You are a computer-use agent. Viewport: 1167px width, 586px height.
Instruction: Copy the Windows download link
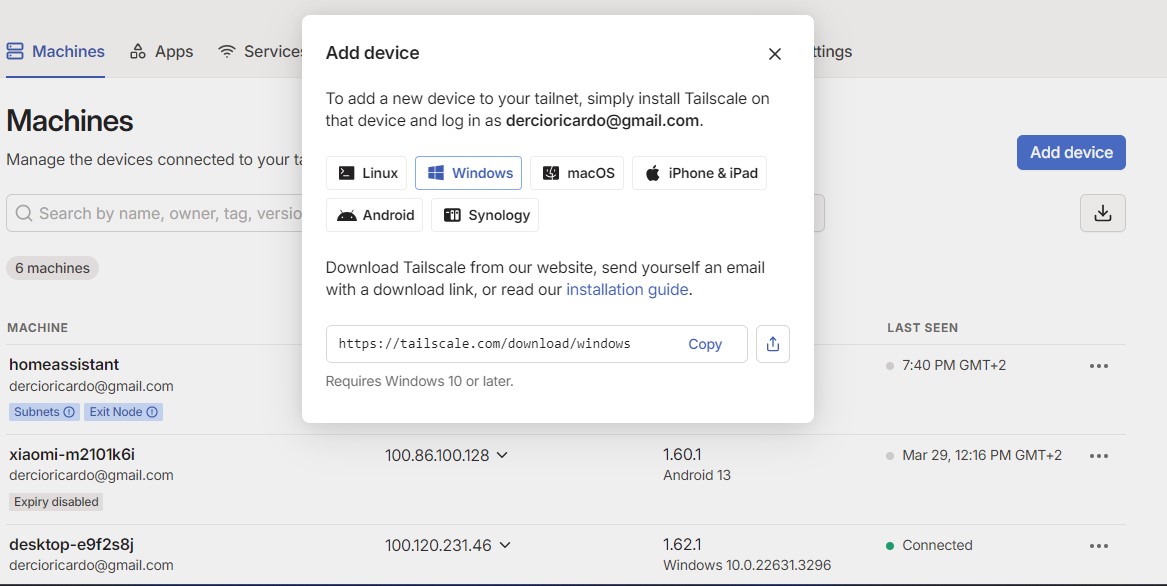click(705, 343)
